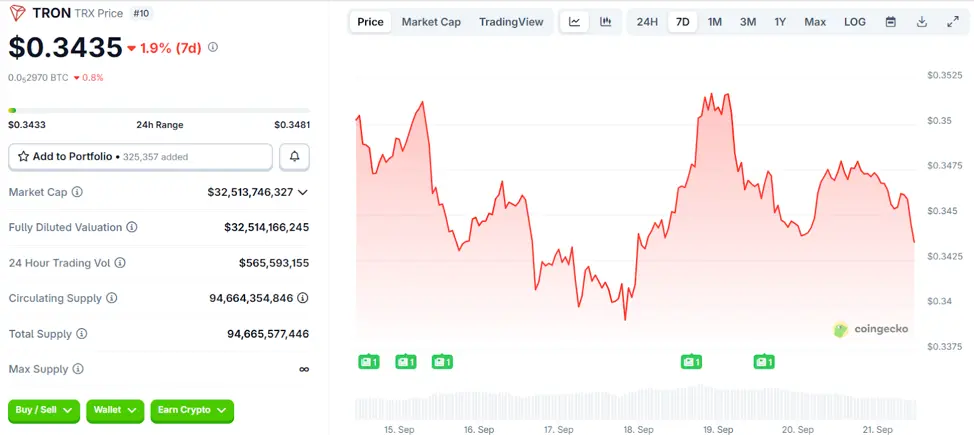974x435 pixels.
Task: Open the Earn Crypto dropdown
Action: click(192, 409)
